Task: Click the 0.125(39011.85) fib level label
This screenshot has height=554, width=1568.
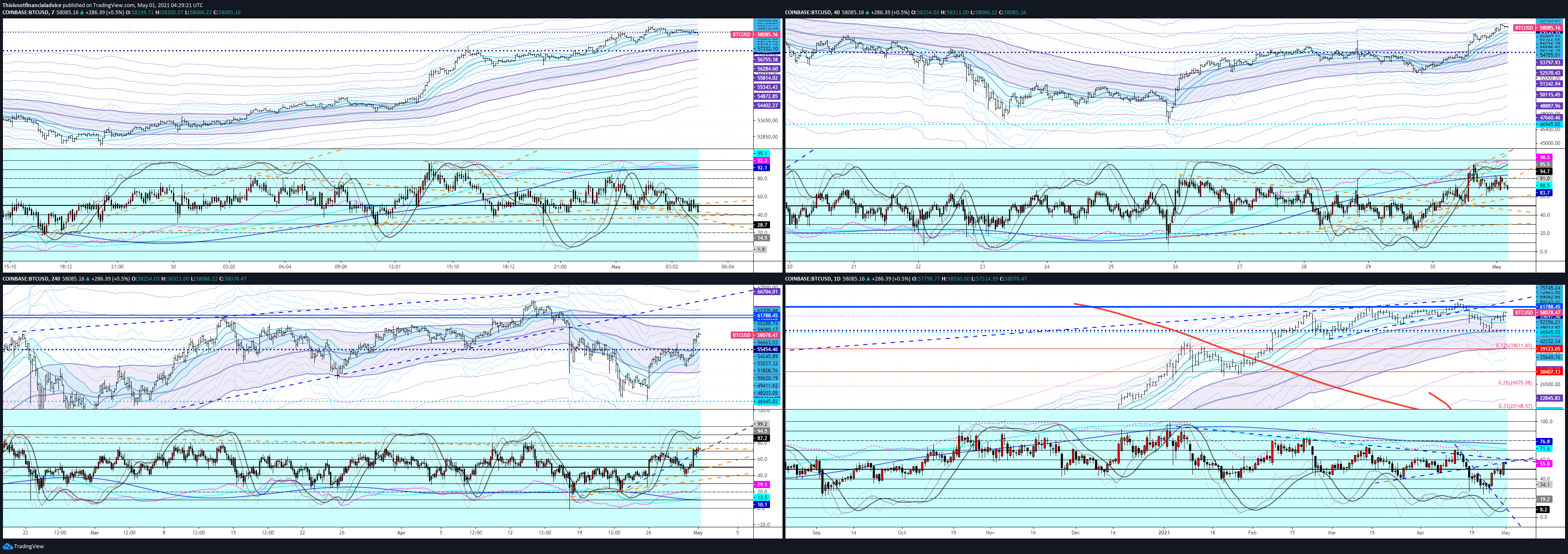Action: 1514,345
